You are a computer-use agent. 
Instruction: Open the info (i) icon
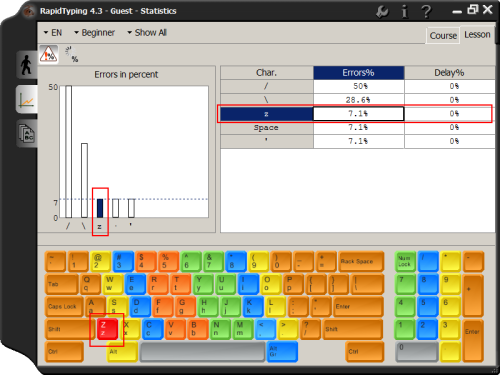(x=404, y=12)
